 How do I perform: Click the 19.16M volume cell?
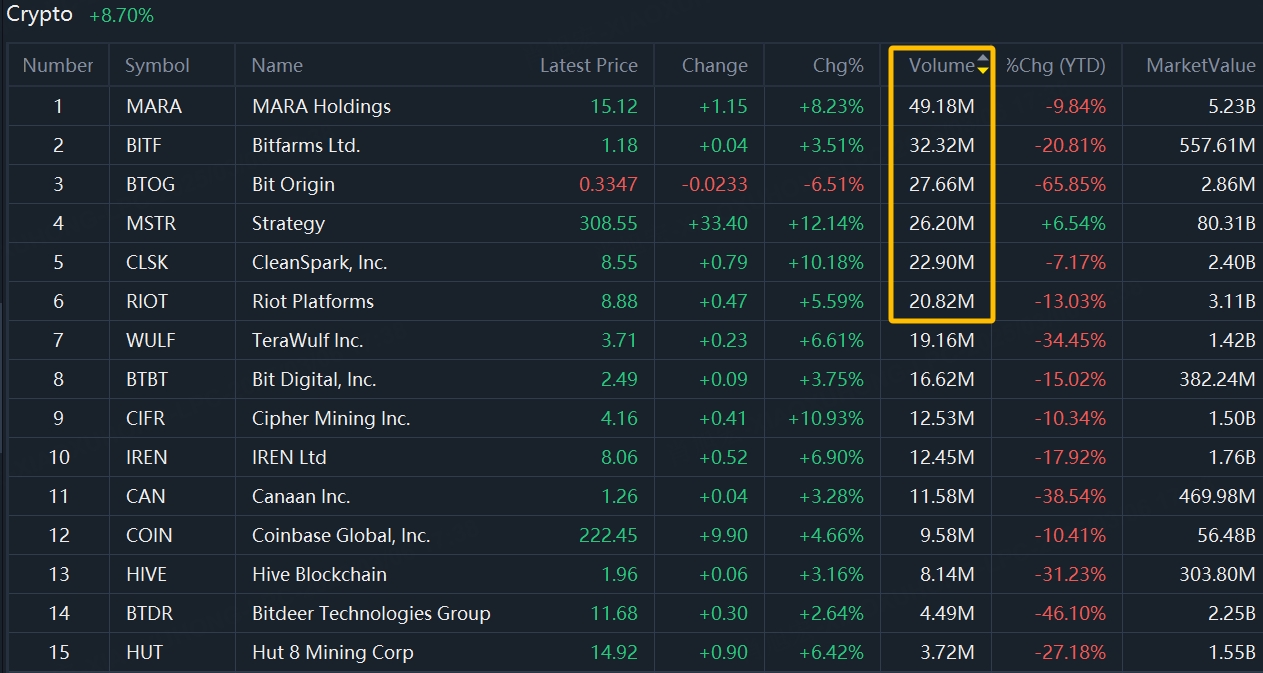(941, 340)
